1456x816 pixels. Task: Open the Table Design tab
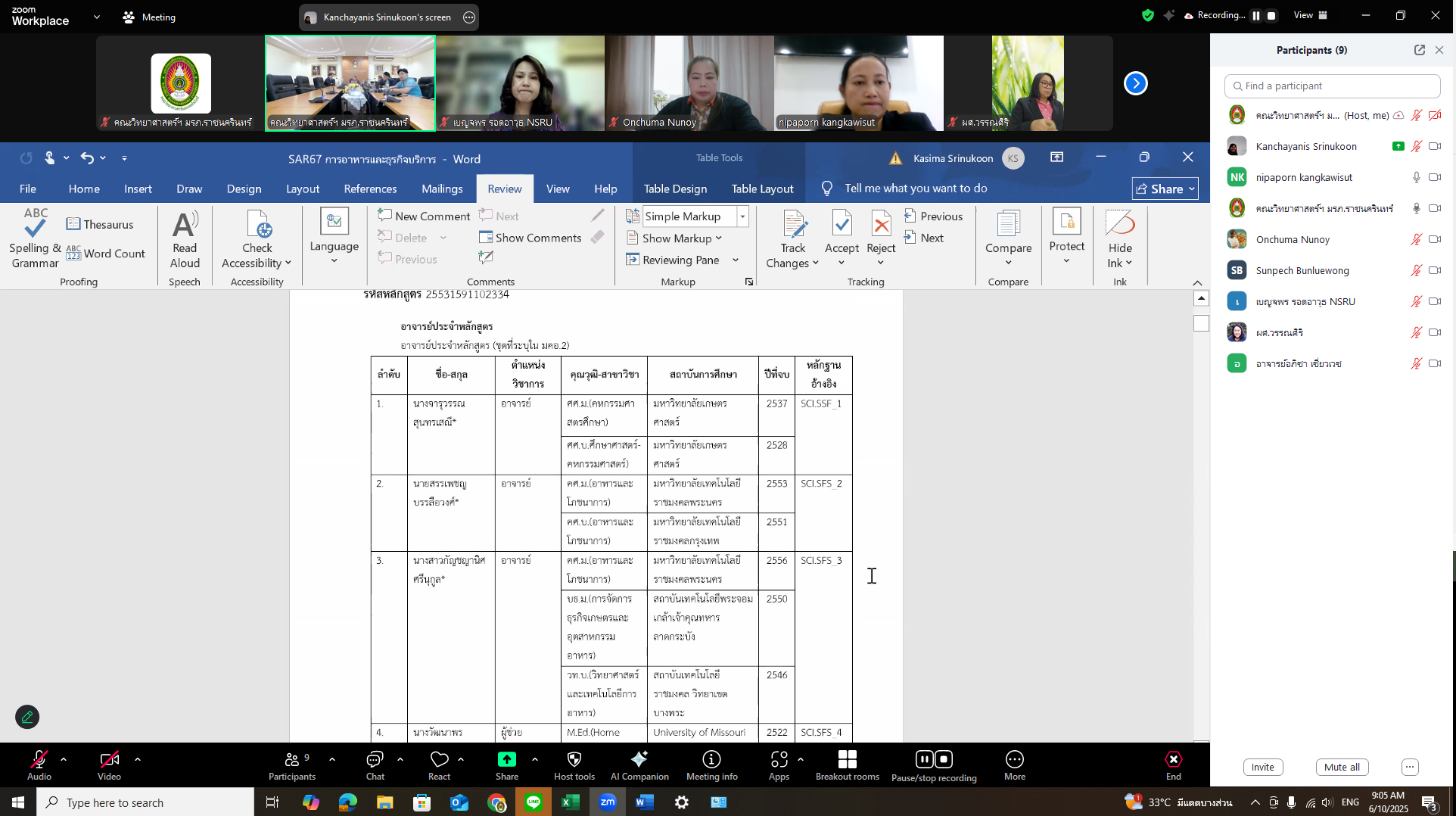(675, 188)
